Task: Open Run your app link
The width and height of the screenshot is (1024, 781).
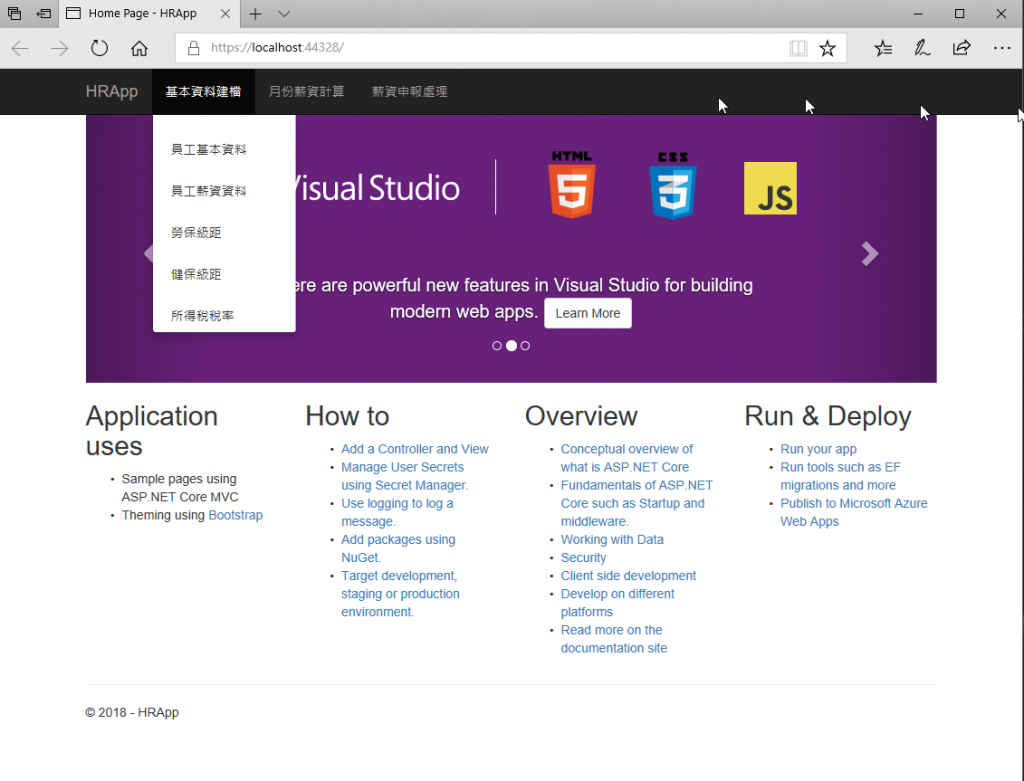Action: [818, 449]
